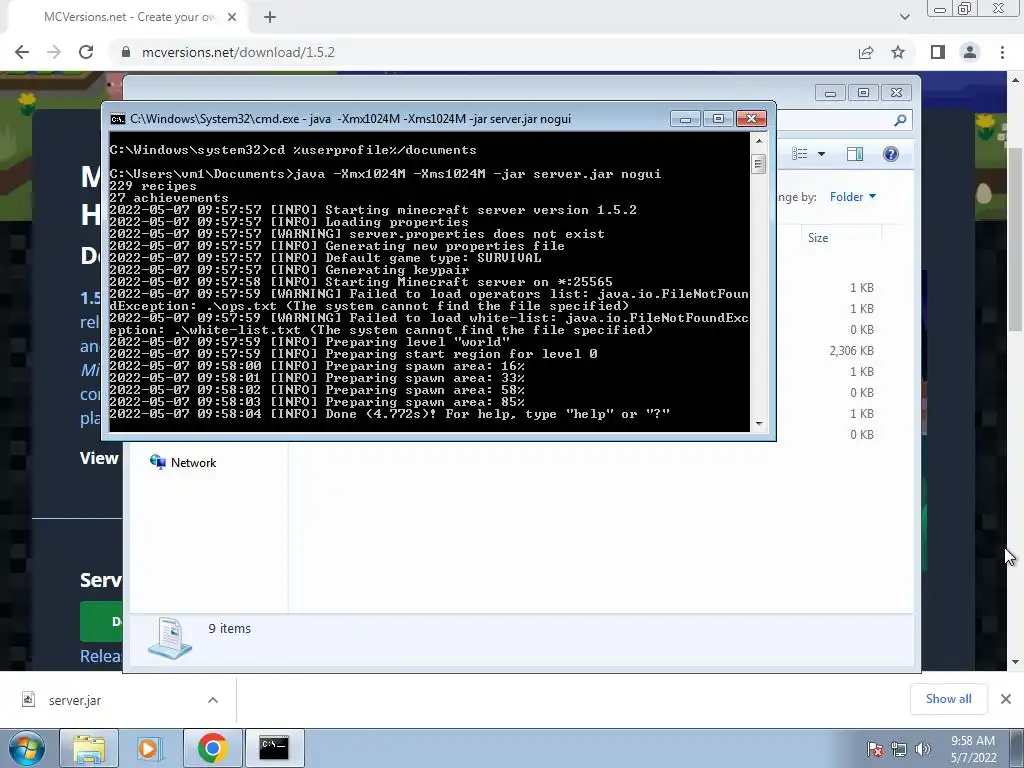
Task: Select the MCVersions.net browser tab
Action: (129, 17)
